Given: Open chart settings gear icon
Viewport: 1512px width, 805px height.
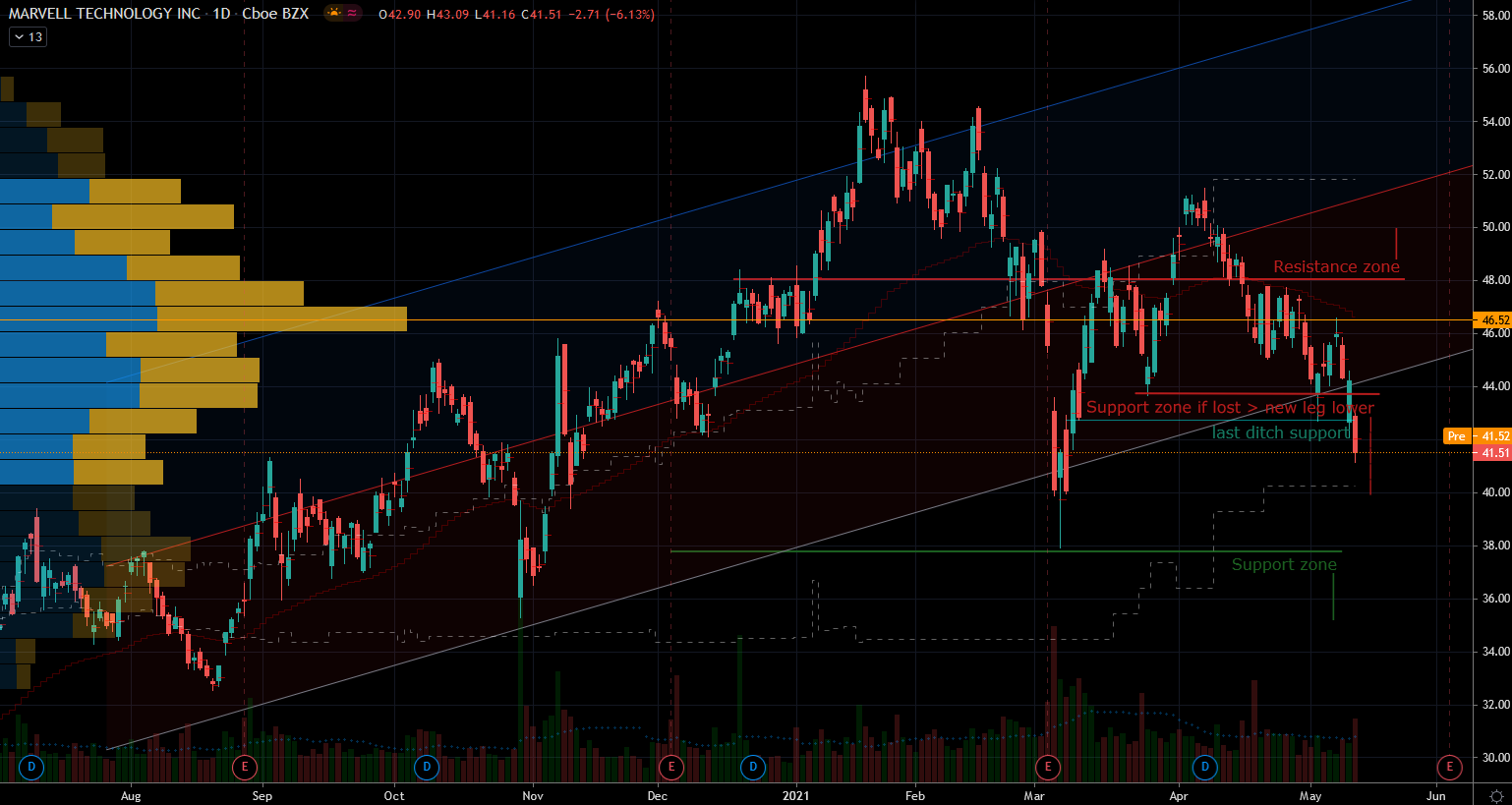Looking at the screenshot, I should pos(1496,796).
